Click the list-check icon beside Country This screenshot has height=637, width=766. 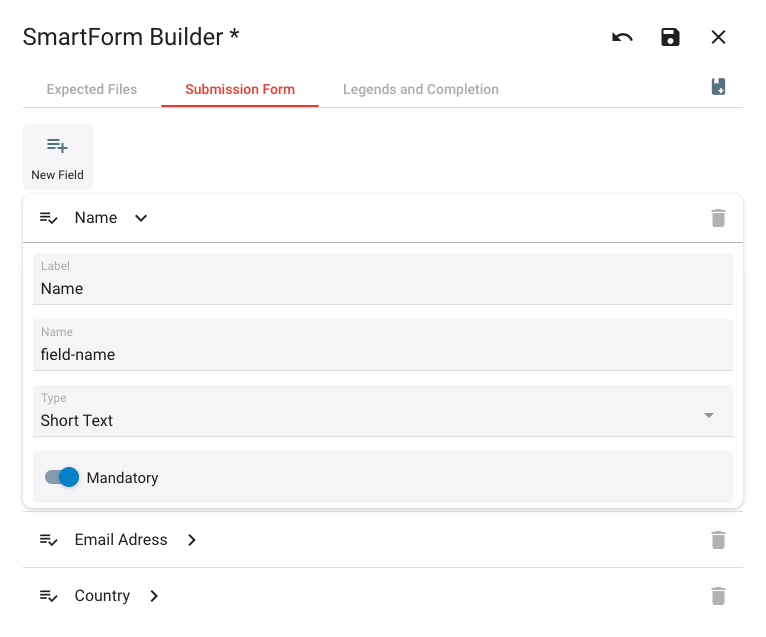coord(49,596)
